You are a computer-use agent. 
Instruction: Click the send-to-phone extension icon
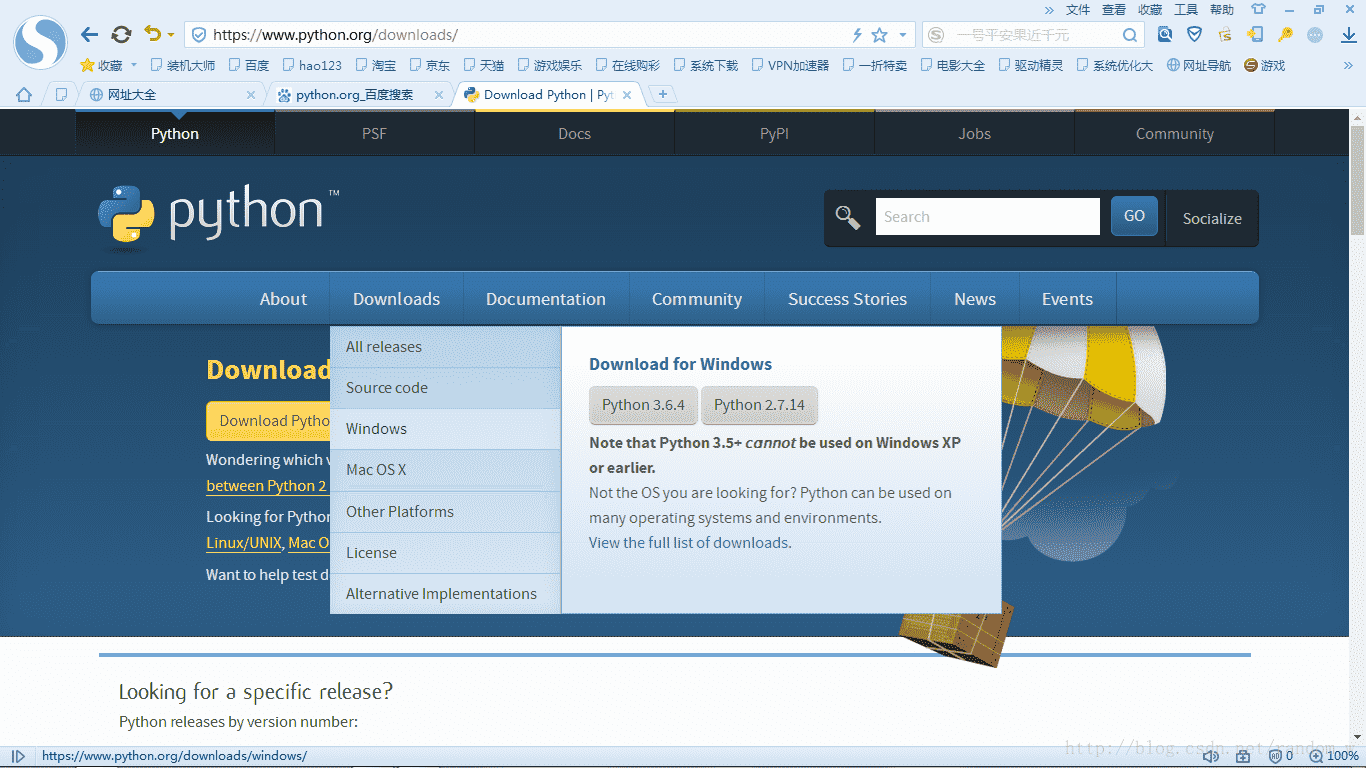coord(1255,35)
